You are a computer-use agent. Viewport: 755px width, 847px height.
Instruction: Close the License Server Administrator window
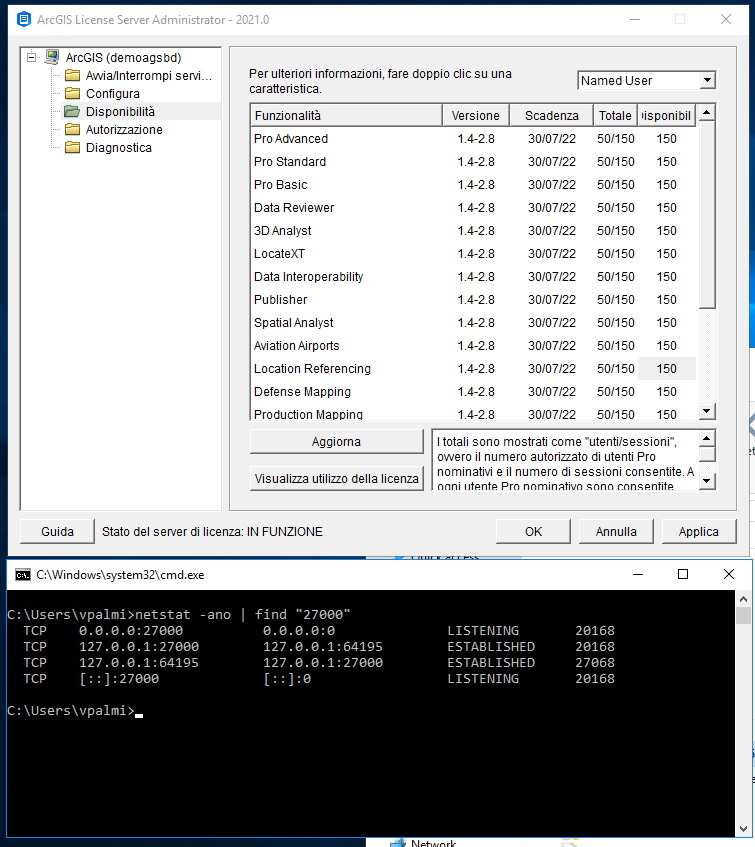pyautogui.click(x=726, y=19)
